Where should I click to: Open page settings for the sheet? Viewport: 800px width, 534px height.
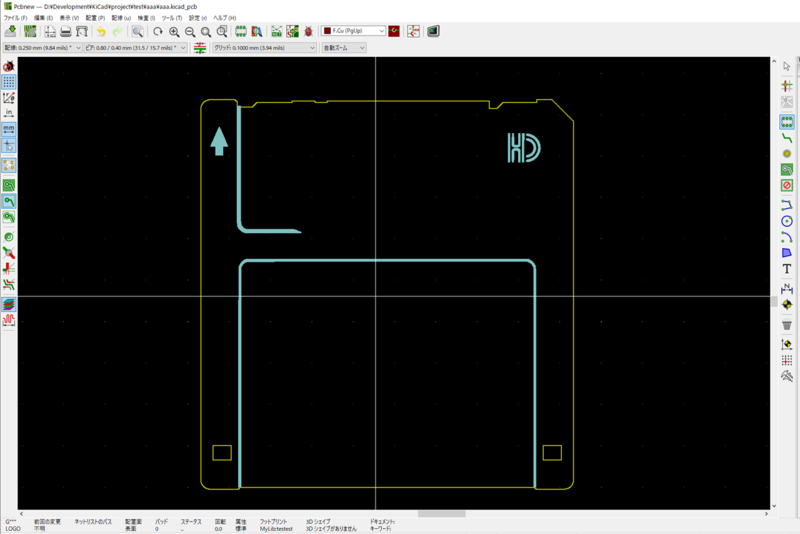(x=50, y=32)
